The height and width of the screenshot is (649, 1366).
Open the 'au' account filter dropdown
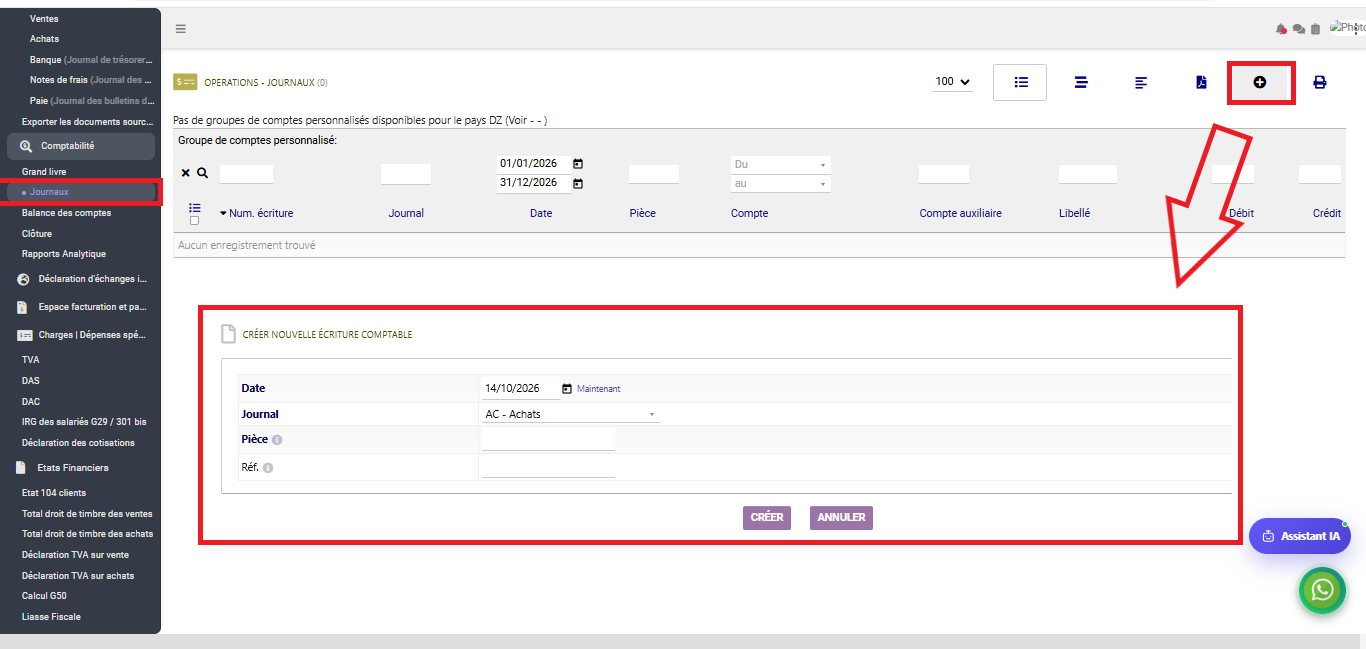point(780,184)
